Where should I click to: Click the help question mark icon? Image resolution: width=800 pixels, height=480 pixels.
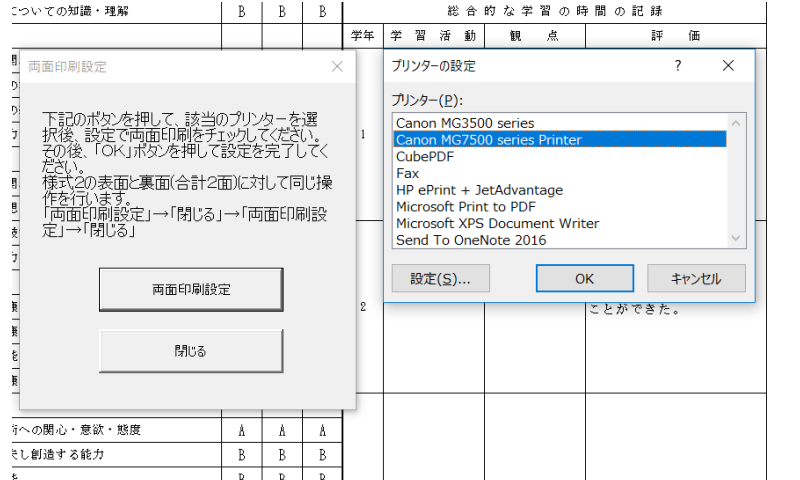coord(678,66)
